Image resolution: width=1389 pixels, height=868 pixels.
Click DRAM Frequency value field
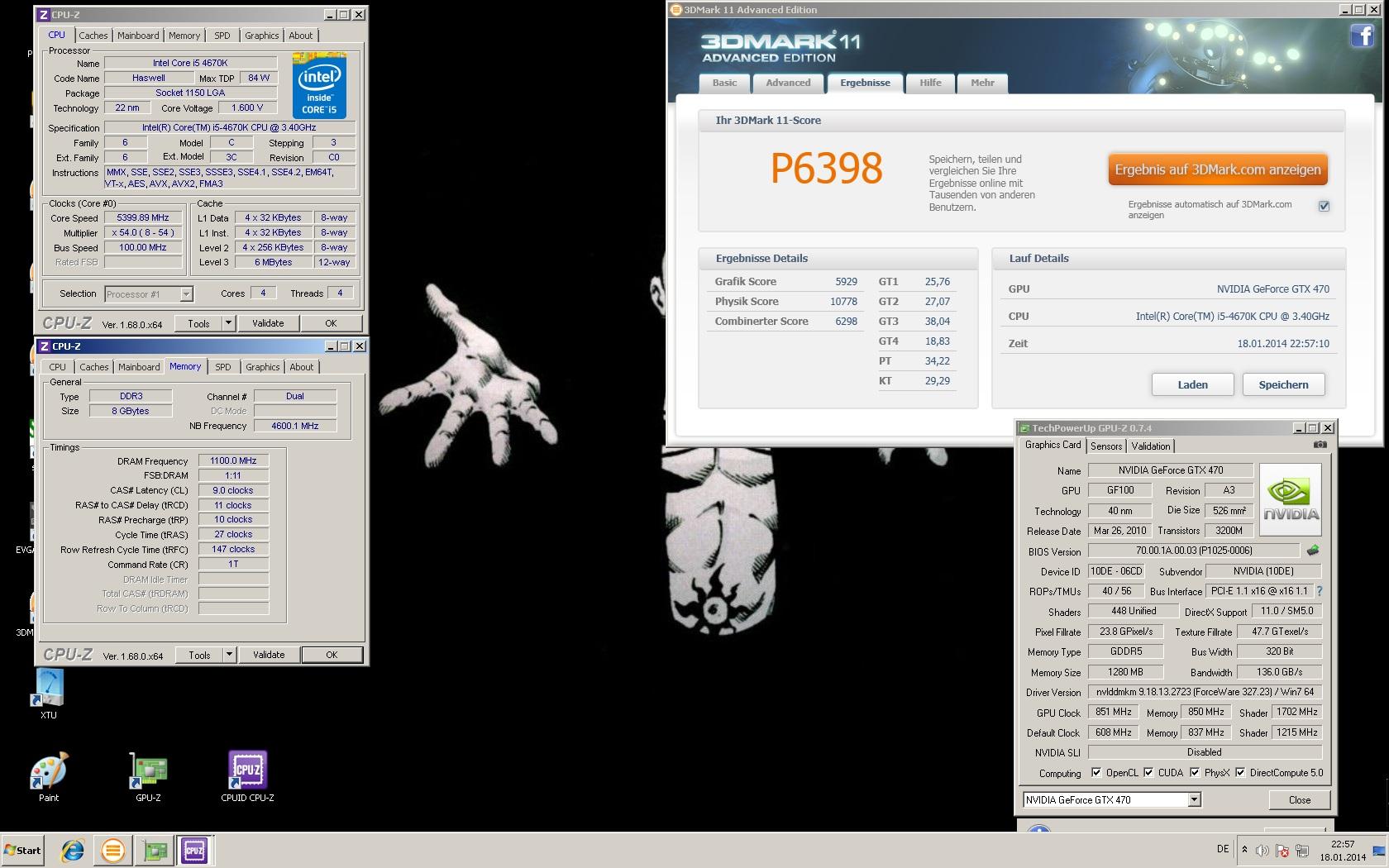point(234,460)
